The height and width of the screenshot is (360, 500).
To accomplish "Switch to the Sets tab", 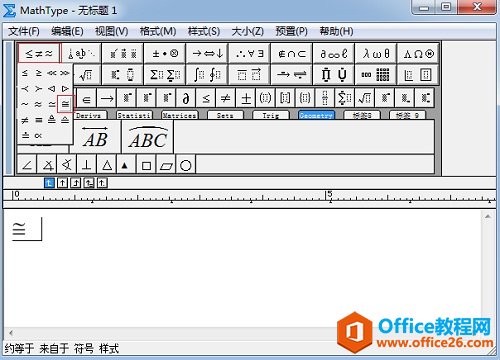I will click(x=225, y=115).
